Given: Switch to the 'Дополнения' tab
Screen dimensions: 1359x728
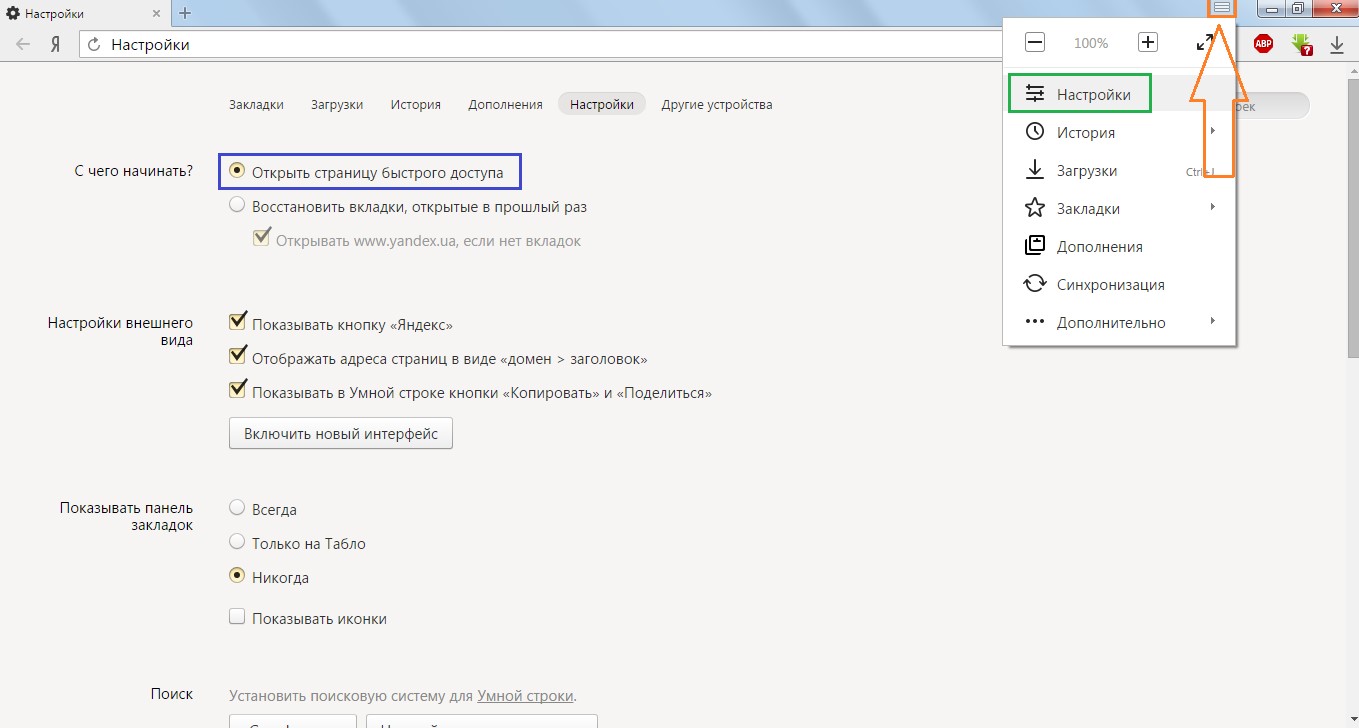Looking at the screenshot, I should 505,104.
